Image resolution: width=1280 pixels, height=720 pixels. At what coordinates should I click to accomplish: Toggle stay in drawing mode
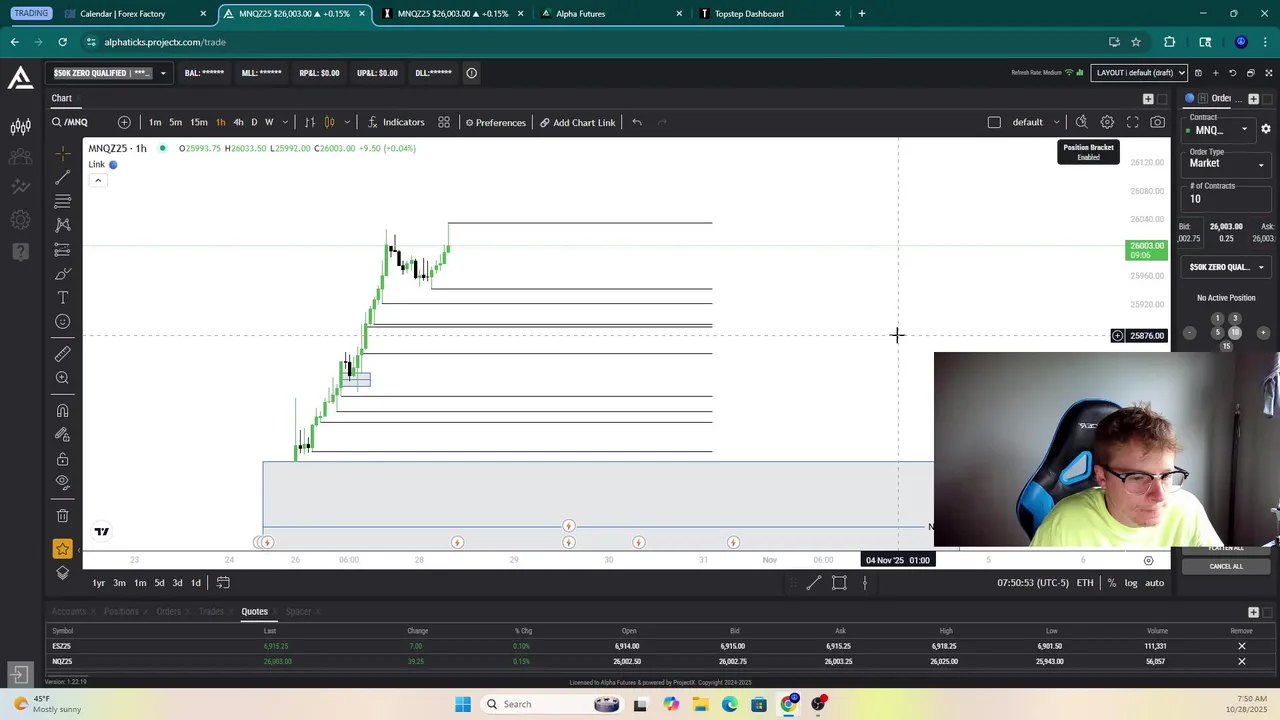tap(62, 435)
